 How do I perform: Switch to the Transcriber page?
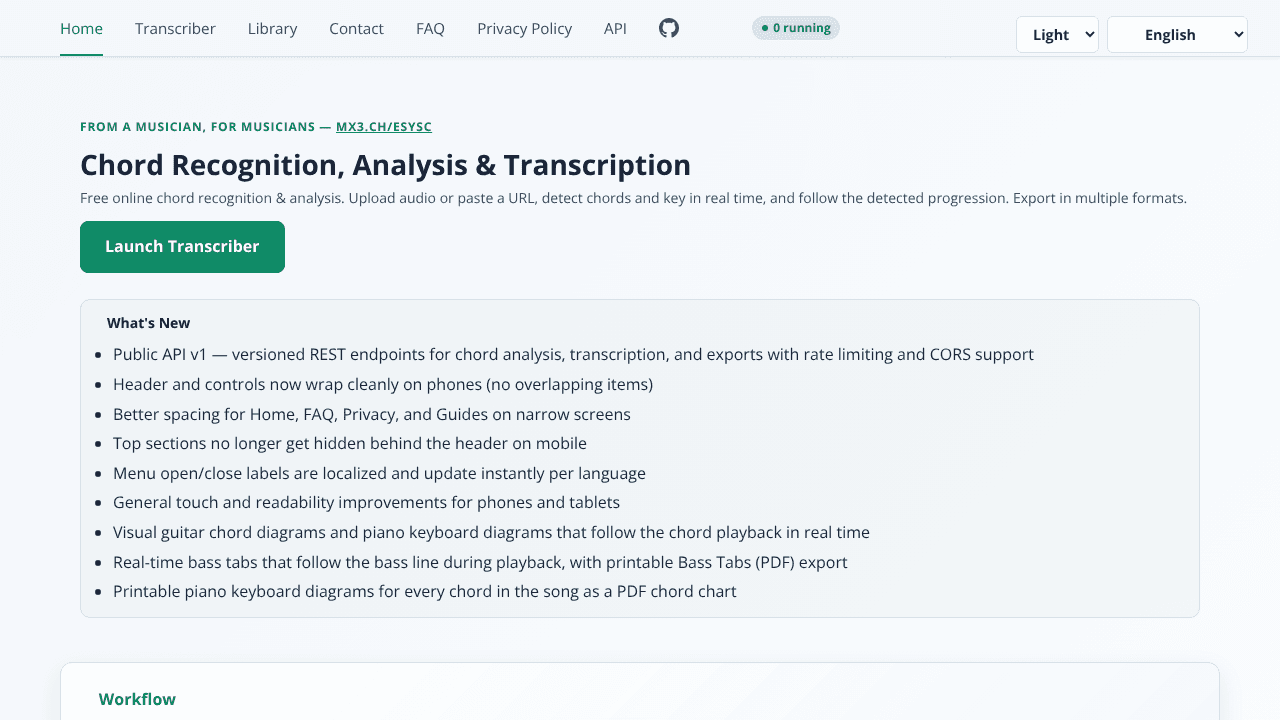pos(175,29)
